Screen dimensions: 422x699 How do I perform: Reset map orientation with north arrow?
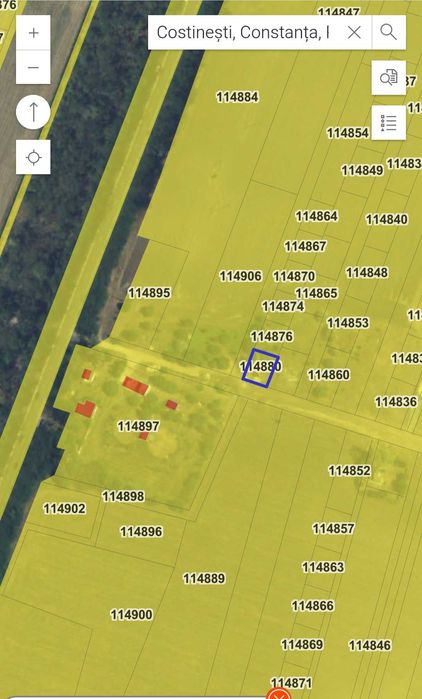(x=33, y=112)
